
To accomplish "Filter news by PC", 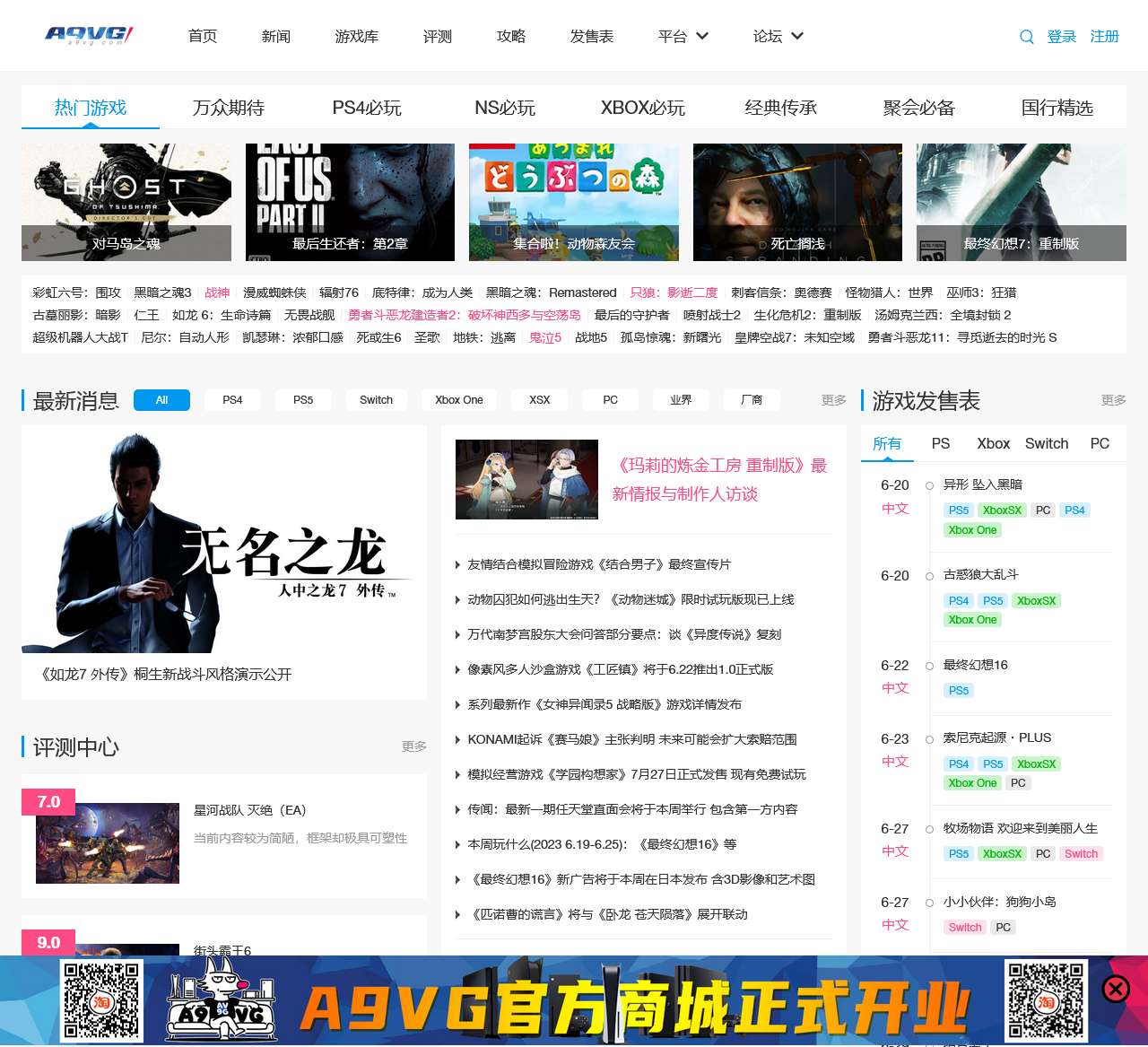I will click(x=611, y=400).
